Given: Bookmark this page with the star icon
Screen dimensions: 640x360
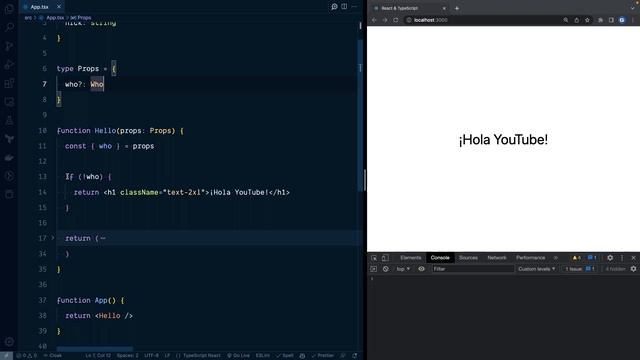Looking at the screenshot, I should [587, 20].
